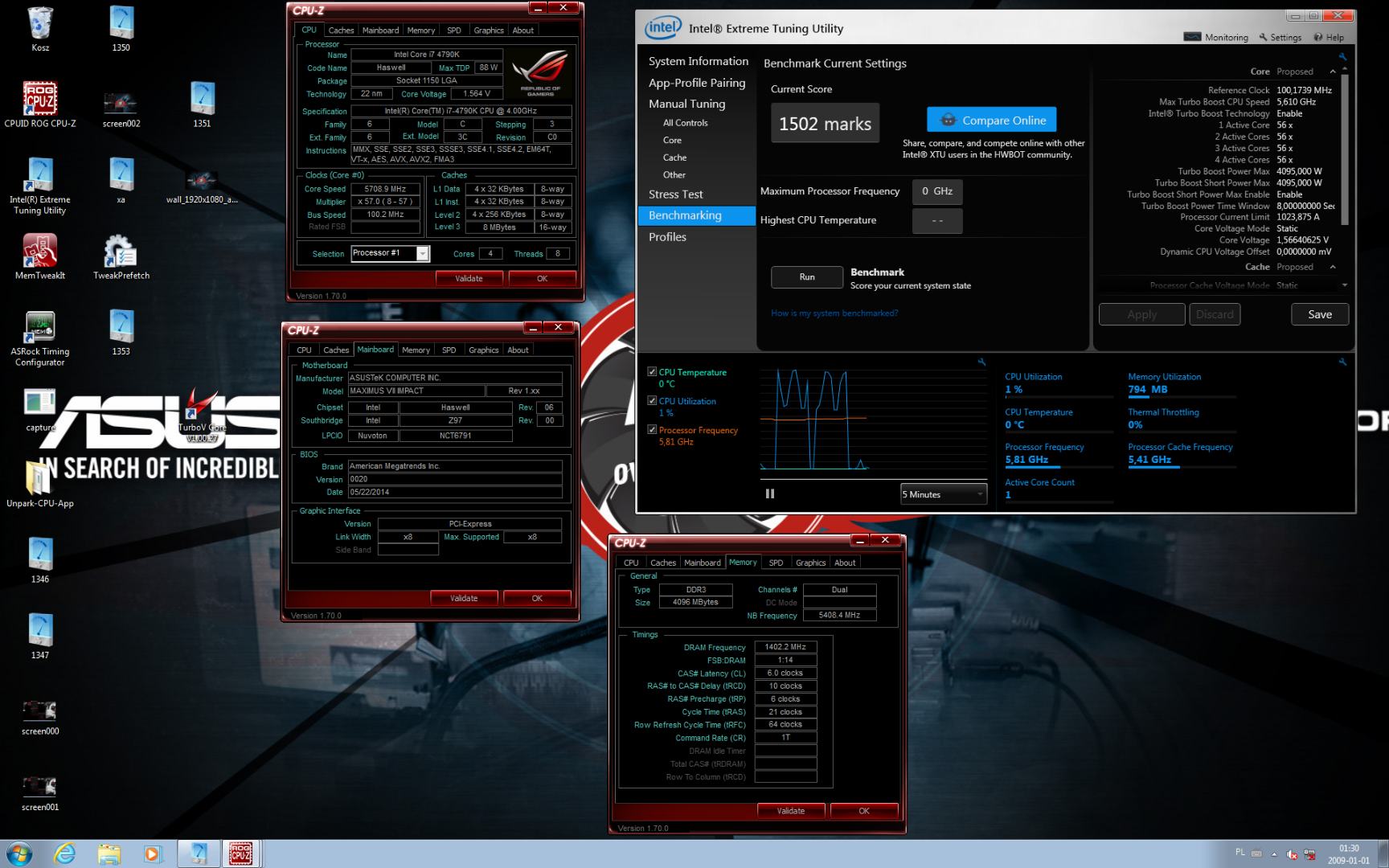Open the file icon named 1347
This screenshot has width=1389, height=868.
[x=40, y=636]
